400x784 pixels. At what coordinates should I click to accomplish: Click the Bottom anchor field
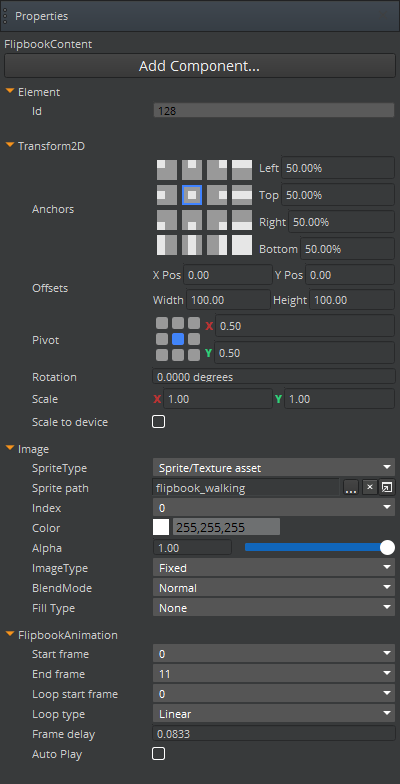tap(348, 249)
